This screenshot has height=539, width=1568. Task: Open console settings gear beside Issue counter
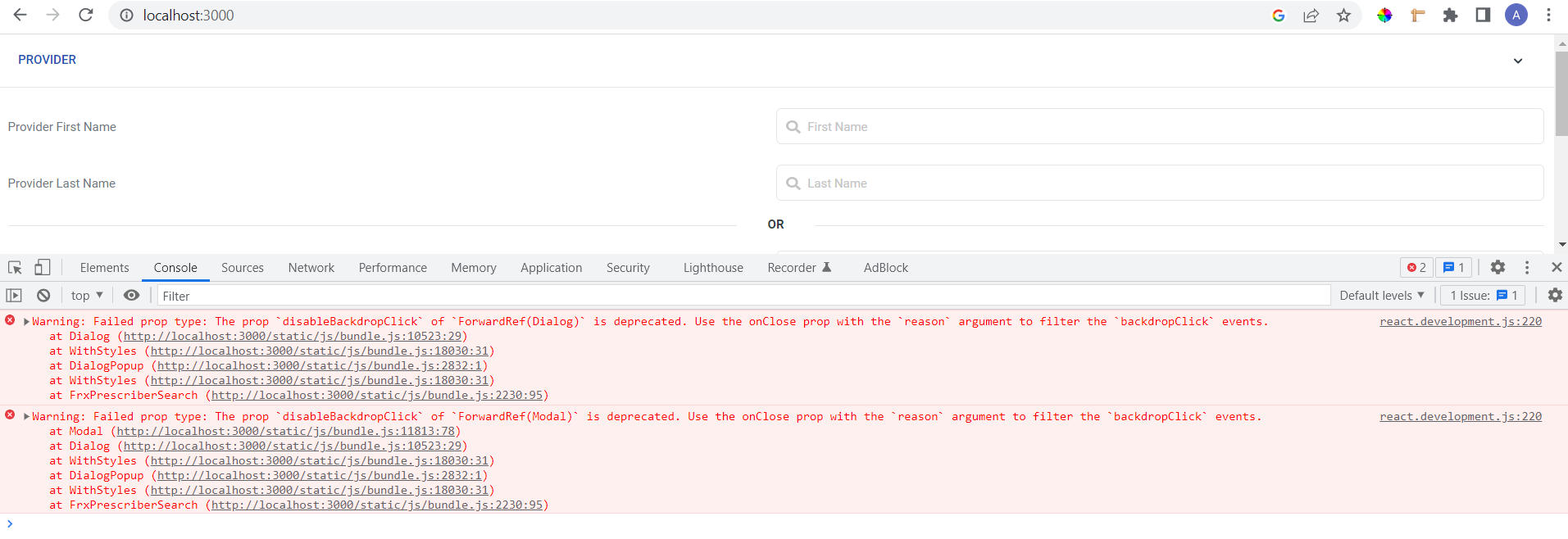click(x=1554, y=295)
